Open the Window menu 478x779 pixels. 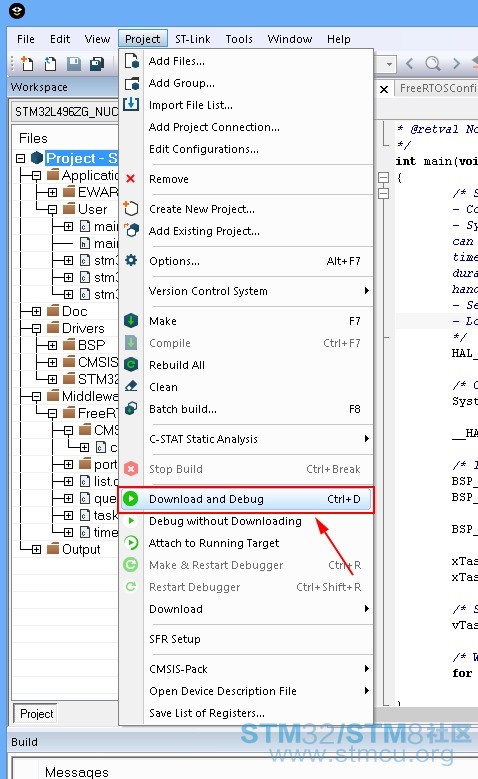[290, 39]
